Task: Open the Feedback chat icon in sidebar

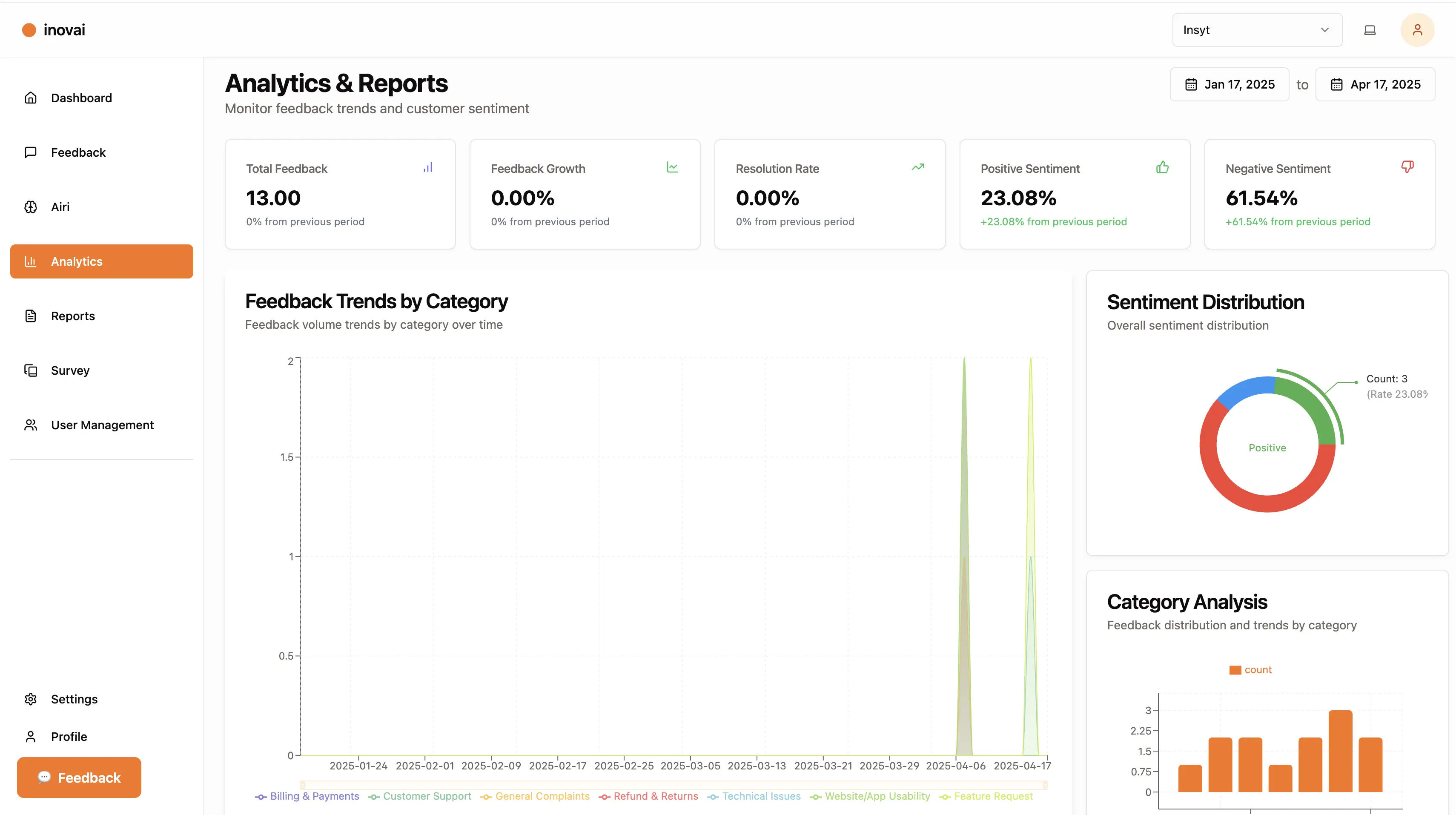Action: 31,152
